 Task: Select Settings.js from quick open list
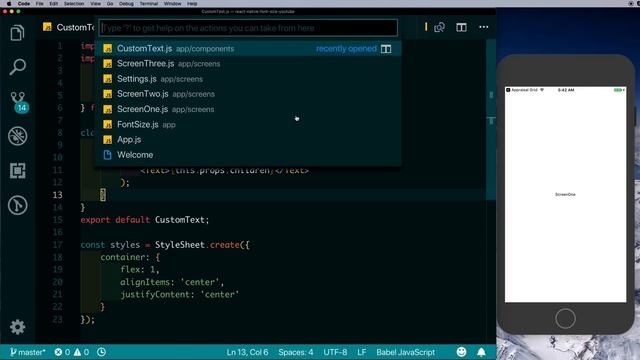pos(248,79)
